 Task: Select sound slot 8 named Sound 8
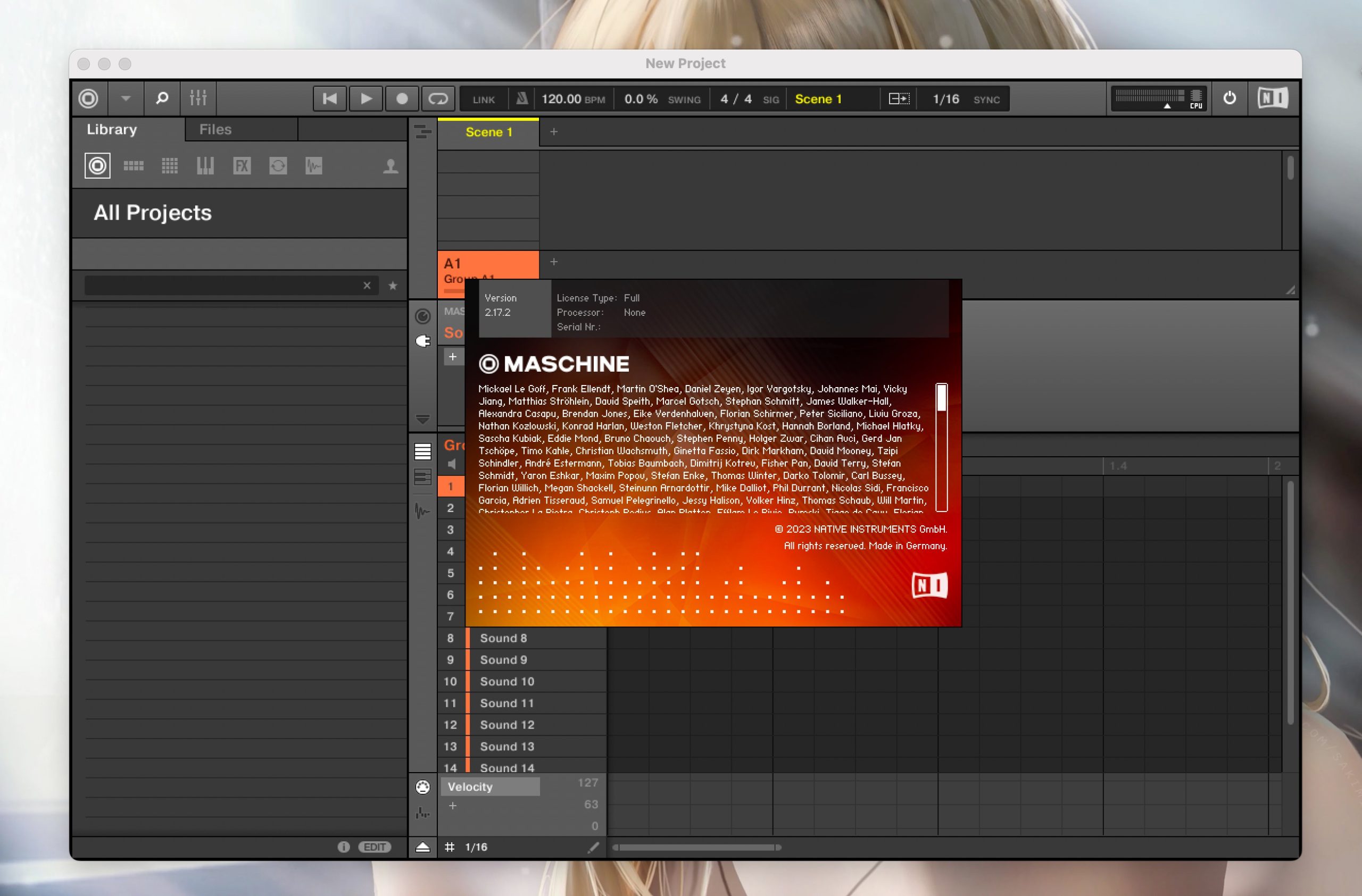pyautogui.click(x=522, y=638)
